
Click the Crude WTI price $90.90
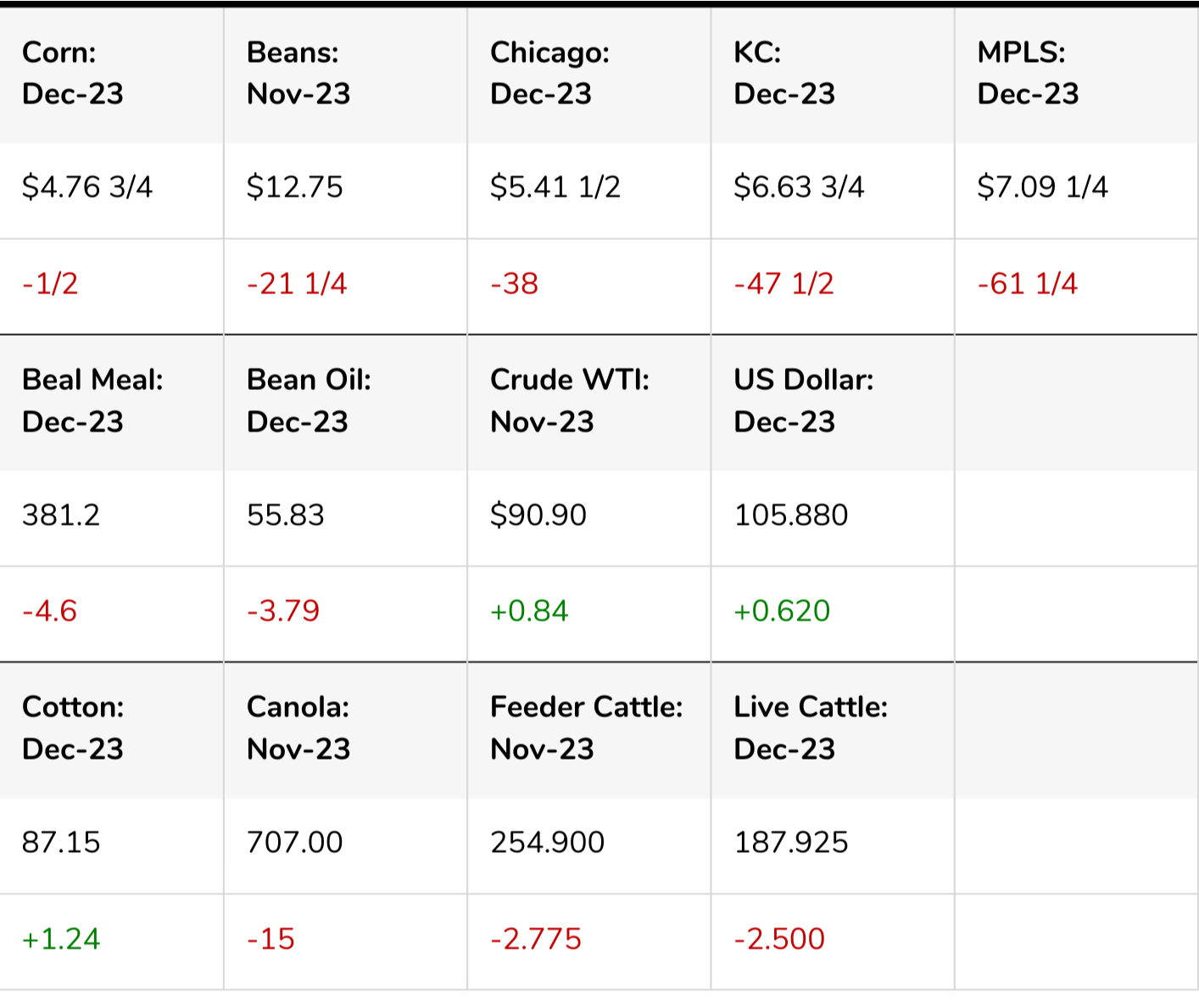(x=538, y=515)
